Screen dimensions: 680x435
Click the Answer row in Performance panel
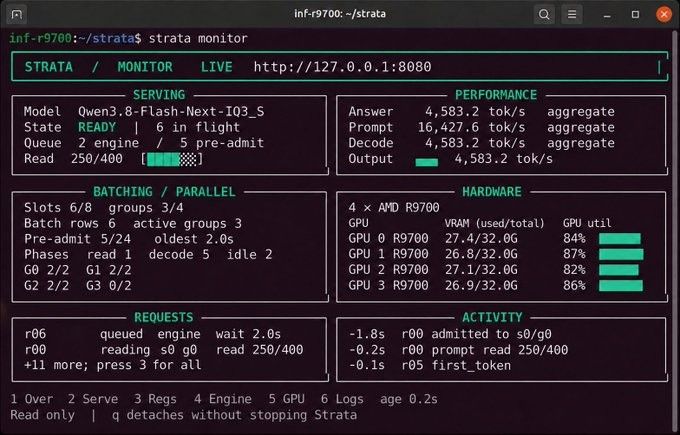(481, 112)
